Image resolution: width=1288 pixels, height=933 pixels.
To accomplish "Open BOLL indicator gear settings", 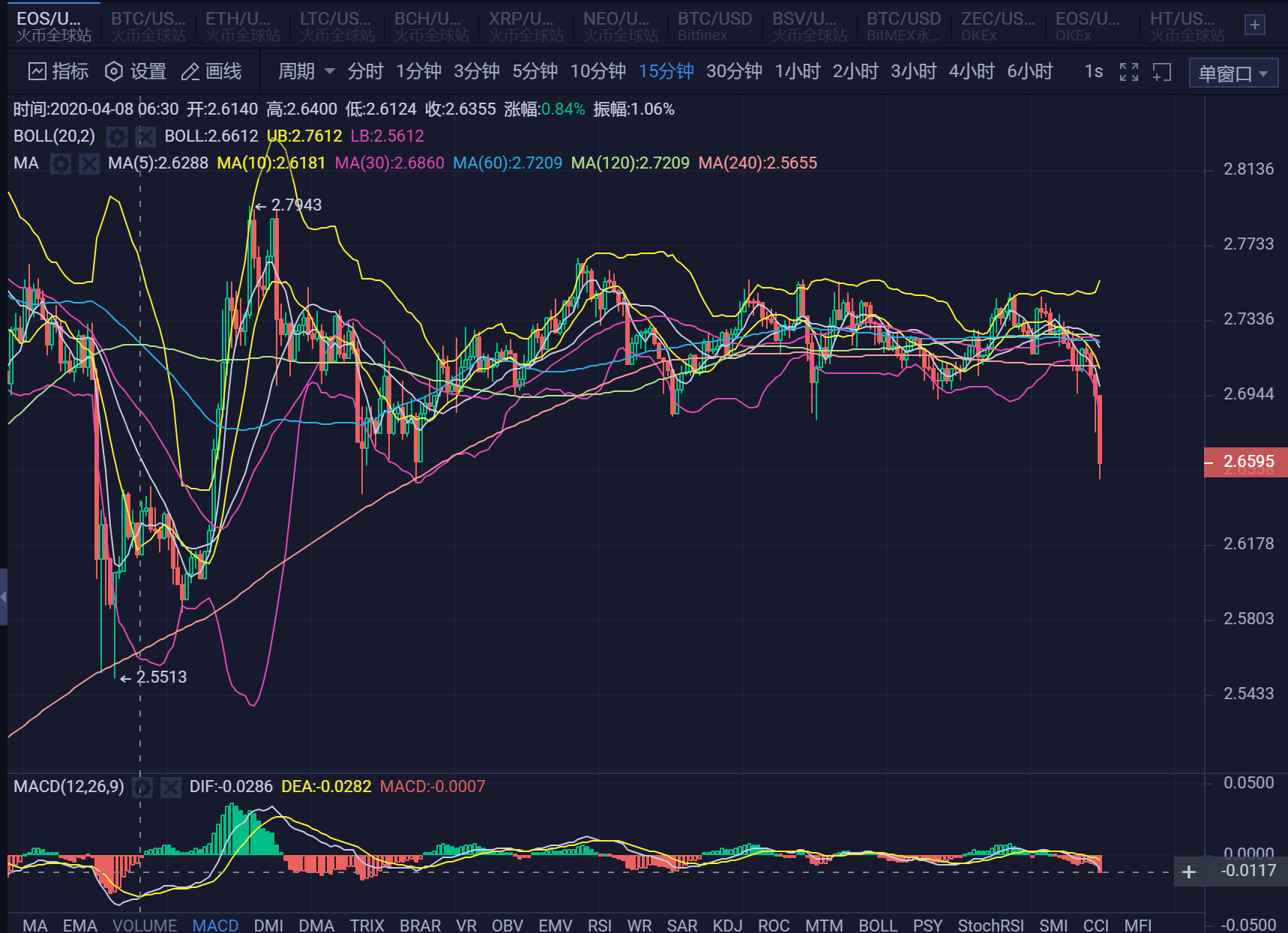I will 116,136.
